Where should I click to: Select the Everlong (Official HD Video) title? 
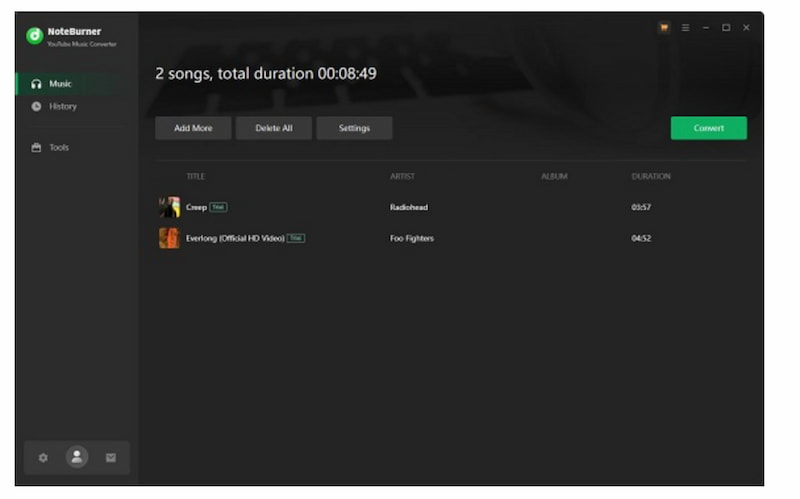235,238
